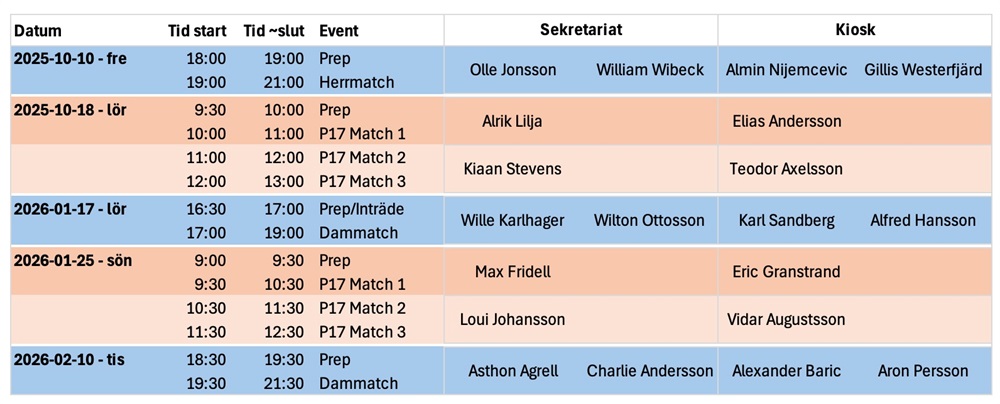This screenshot has height=404, width=1000.
Task: Click the name Olle Jonsson
Action: coord(513,70)
